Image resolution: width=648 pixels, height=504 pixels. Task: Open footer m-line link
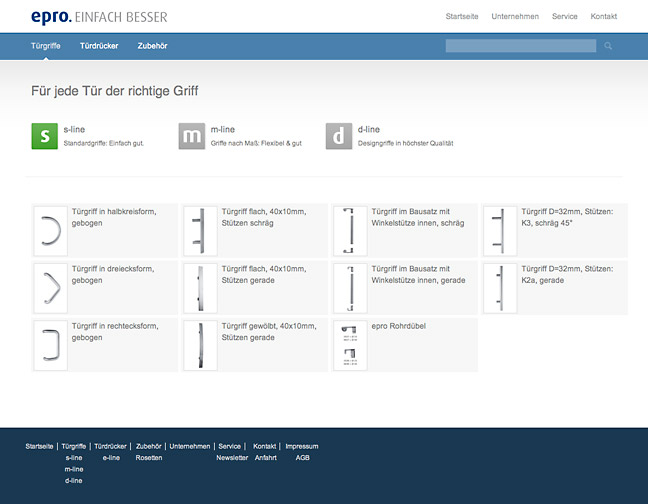click(x=74, y=469)
